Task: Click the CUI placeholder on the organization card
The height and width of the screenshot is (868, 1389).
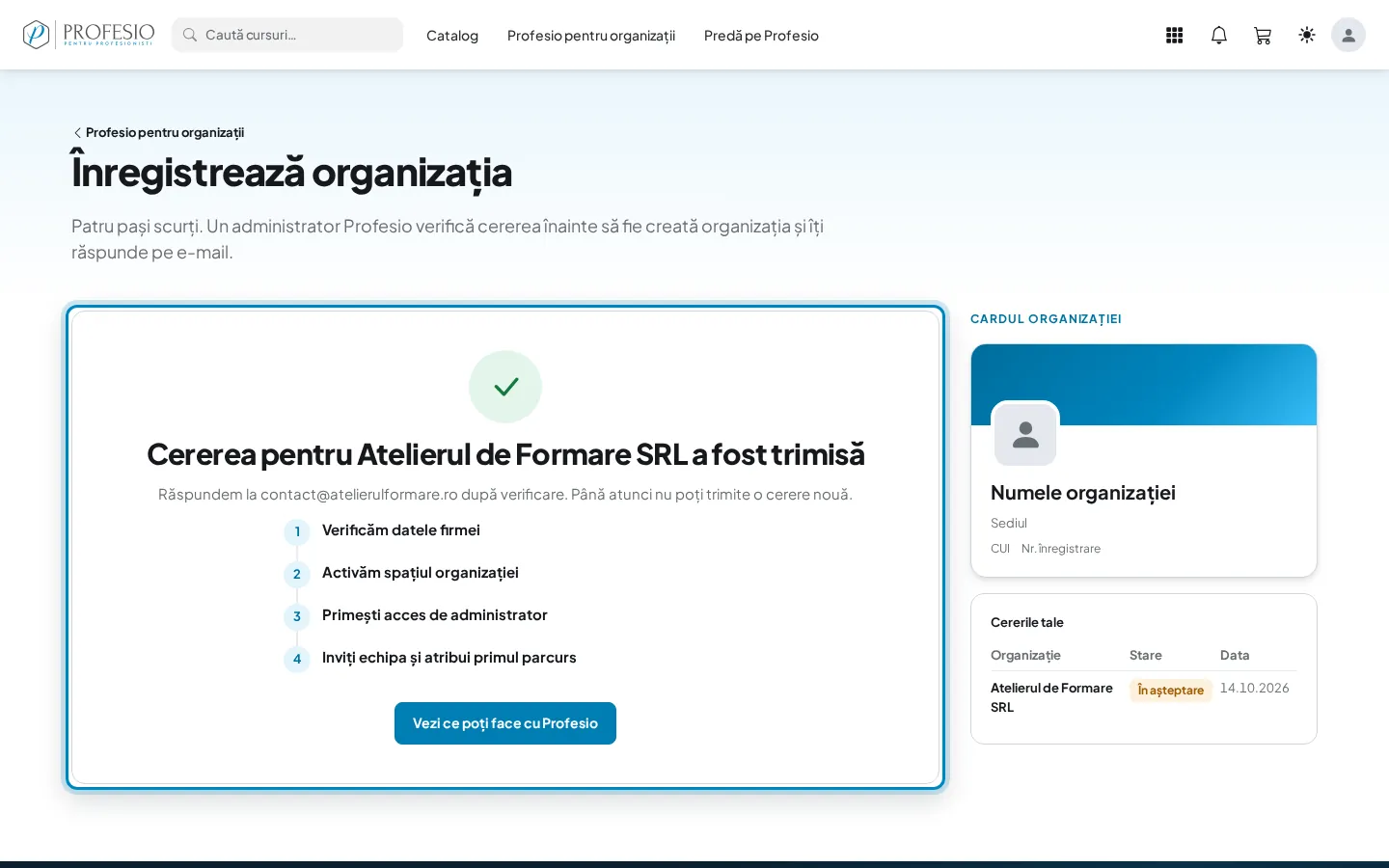Action: click(x=1000, y=548)
